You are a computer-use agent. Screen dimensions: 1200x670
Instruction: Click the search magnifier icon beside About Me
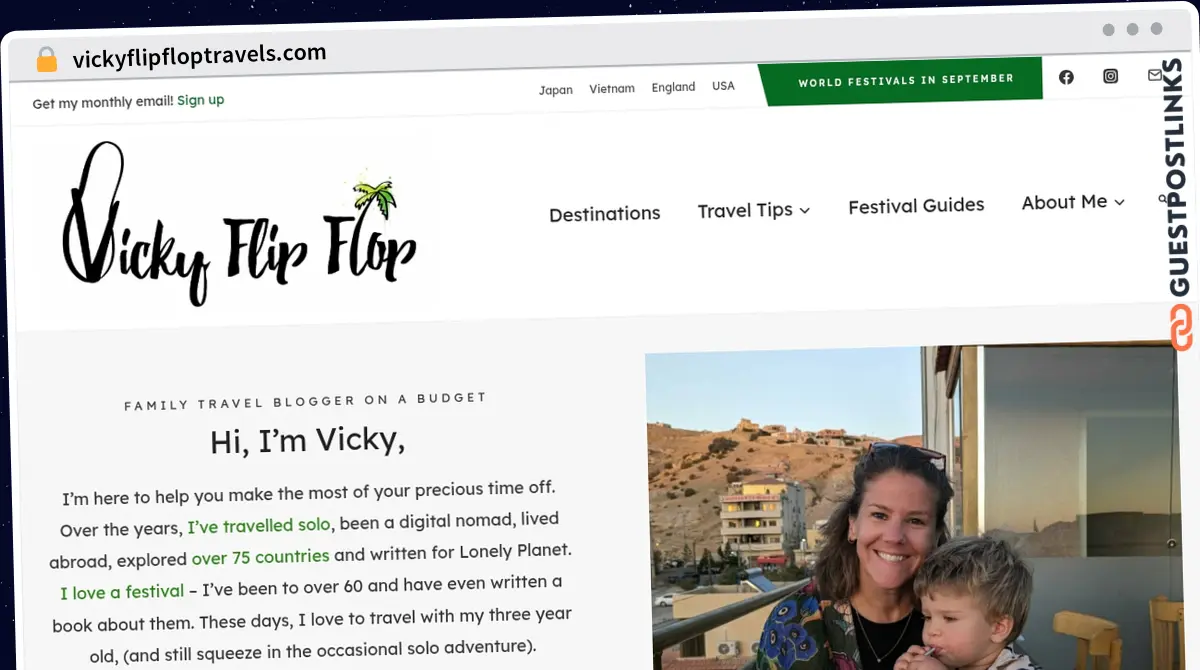[1163, 200]
